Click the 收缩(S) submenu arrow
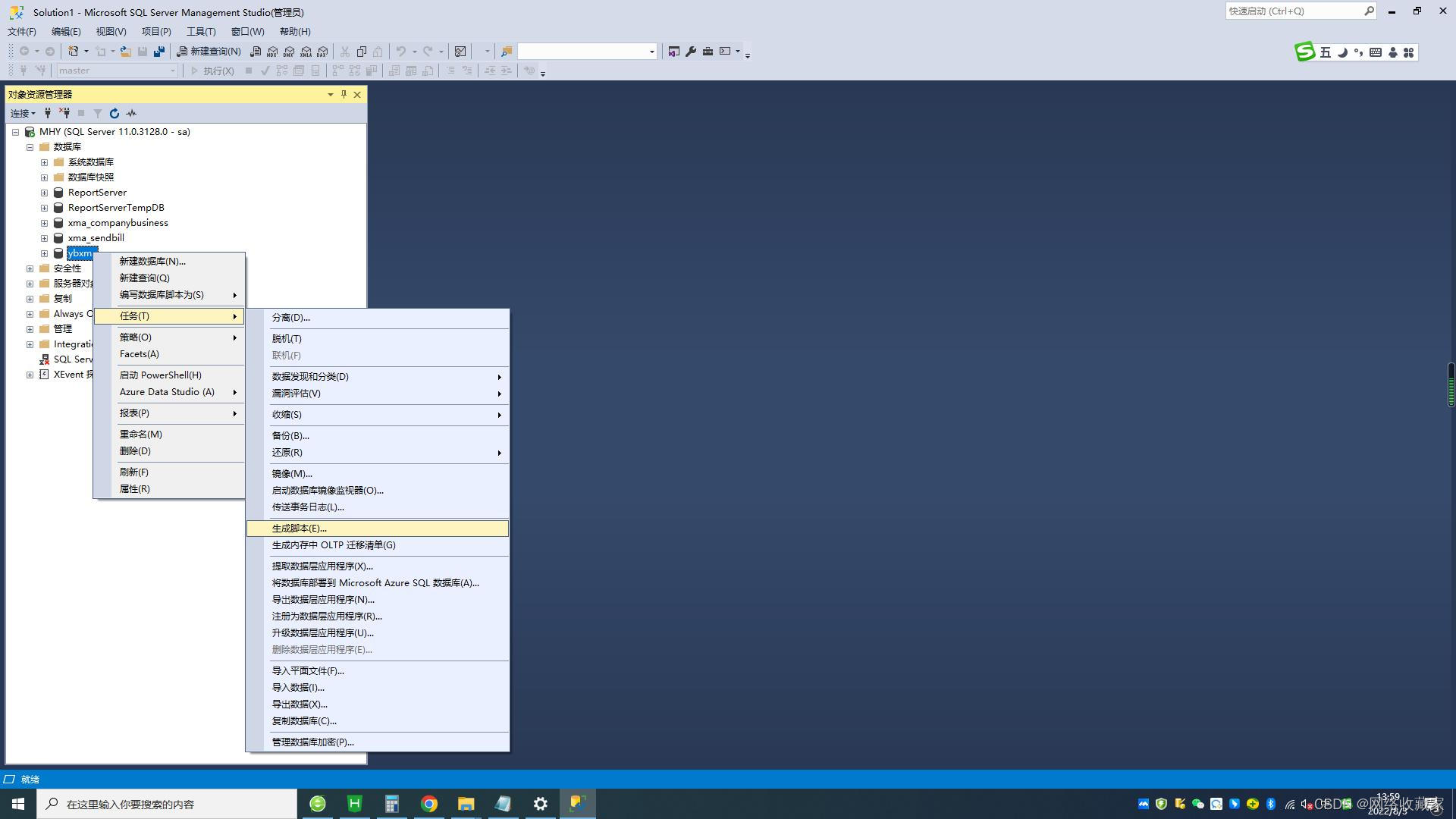 [499, 415]
